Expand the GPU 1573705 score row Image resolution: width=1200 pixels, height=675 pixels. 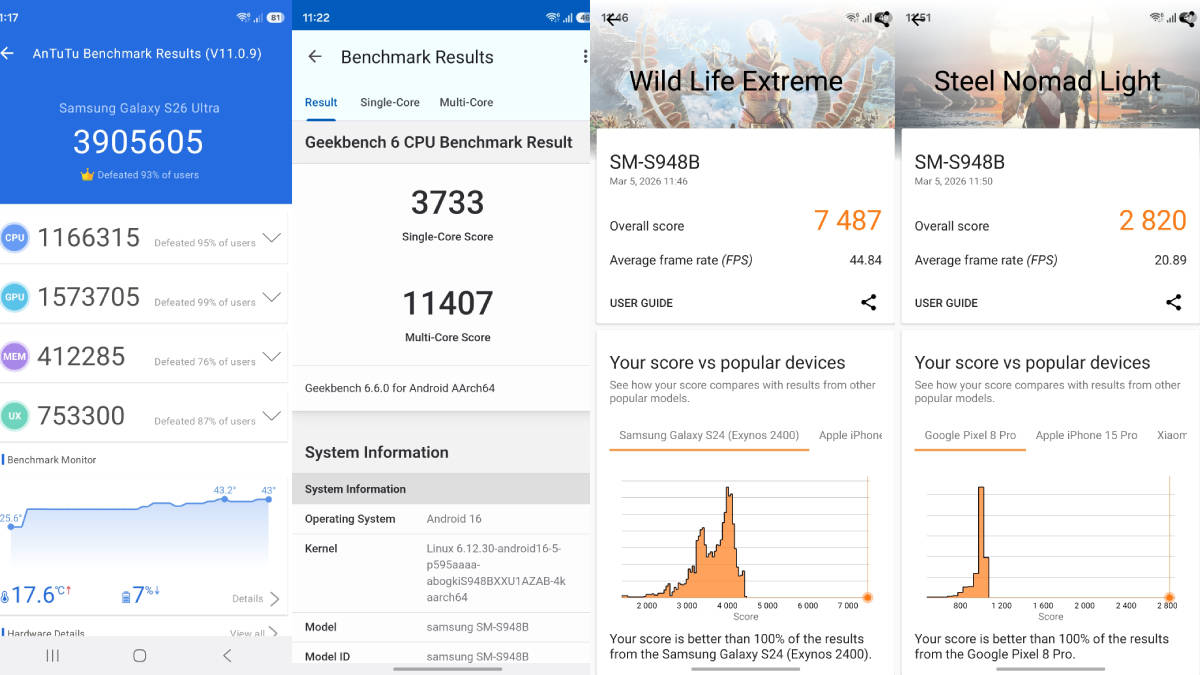[x=271, y=298]
